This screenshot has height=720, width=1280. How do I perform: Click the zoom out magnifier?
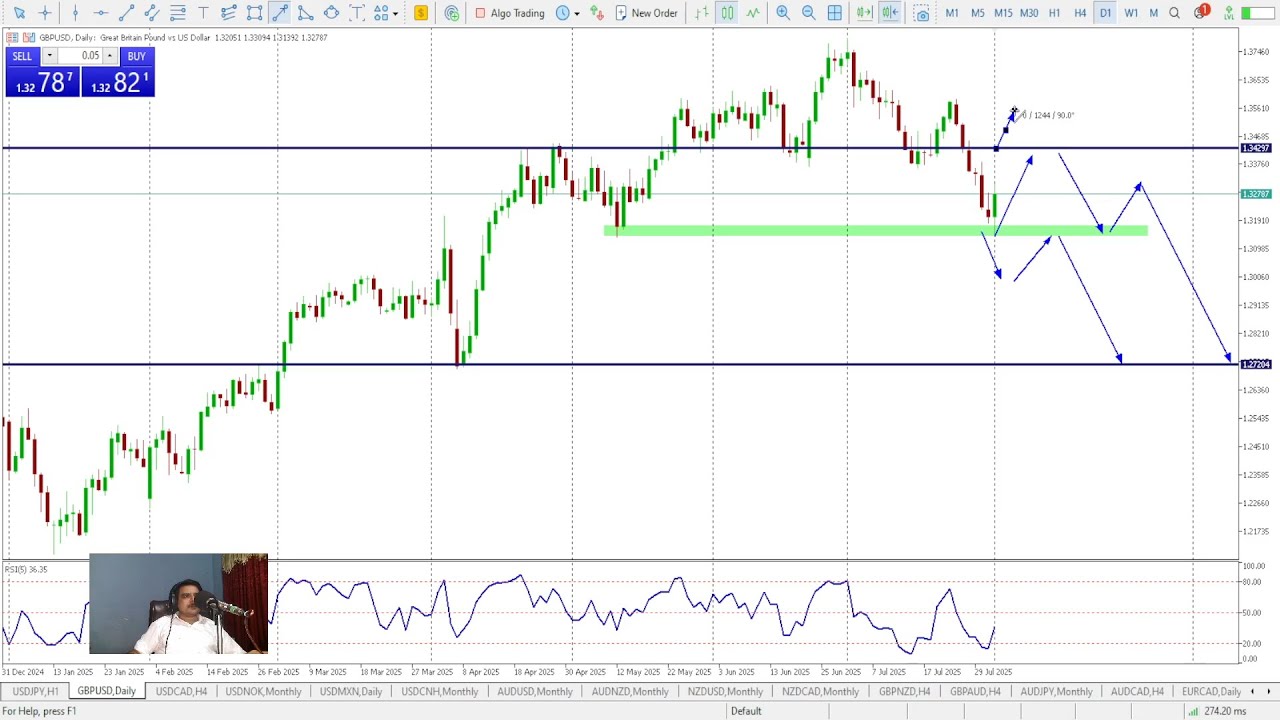[x=809, y=13]
